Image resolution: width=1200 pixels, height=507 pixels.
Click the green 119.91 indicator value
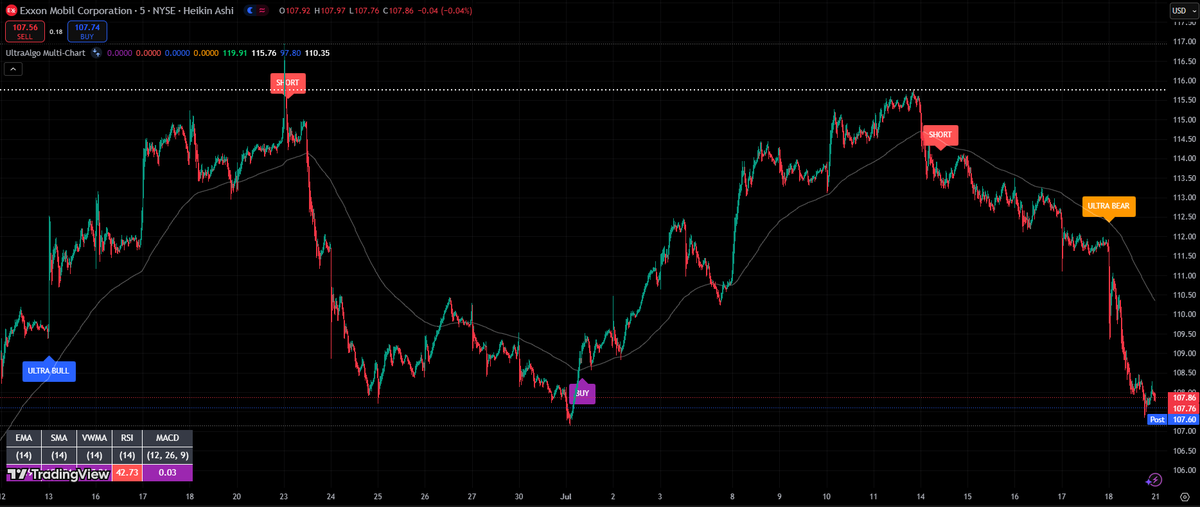(x=235, y=53)
